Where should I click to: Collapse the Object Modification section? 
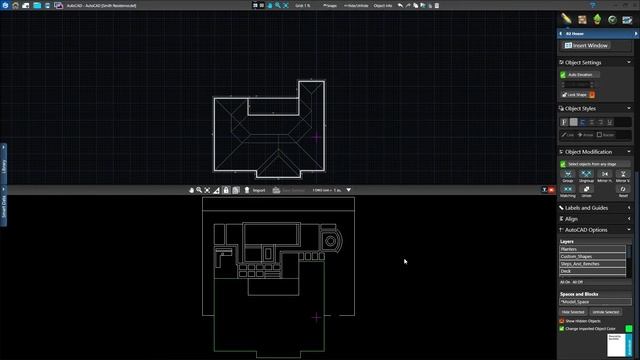click(x=629, y=151)
